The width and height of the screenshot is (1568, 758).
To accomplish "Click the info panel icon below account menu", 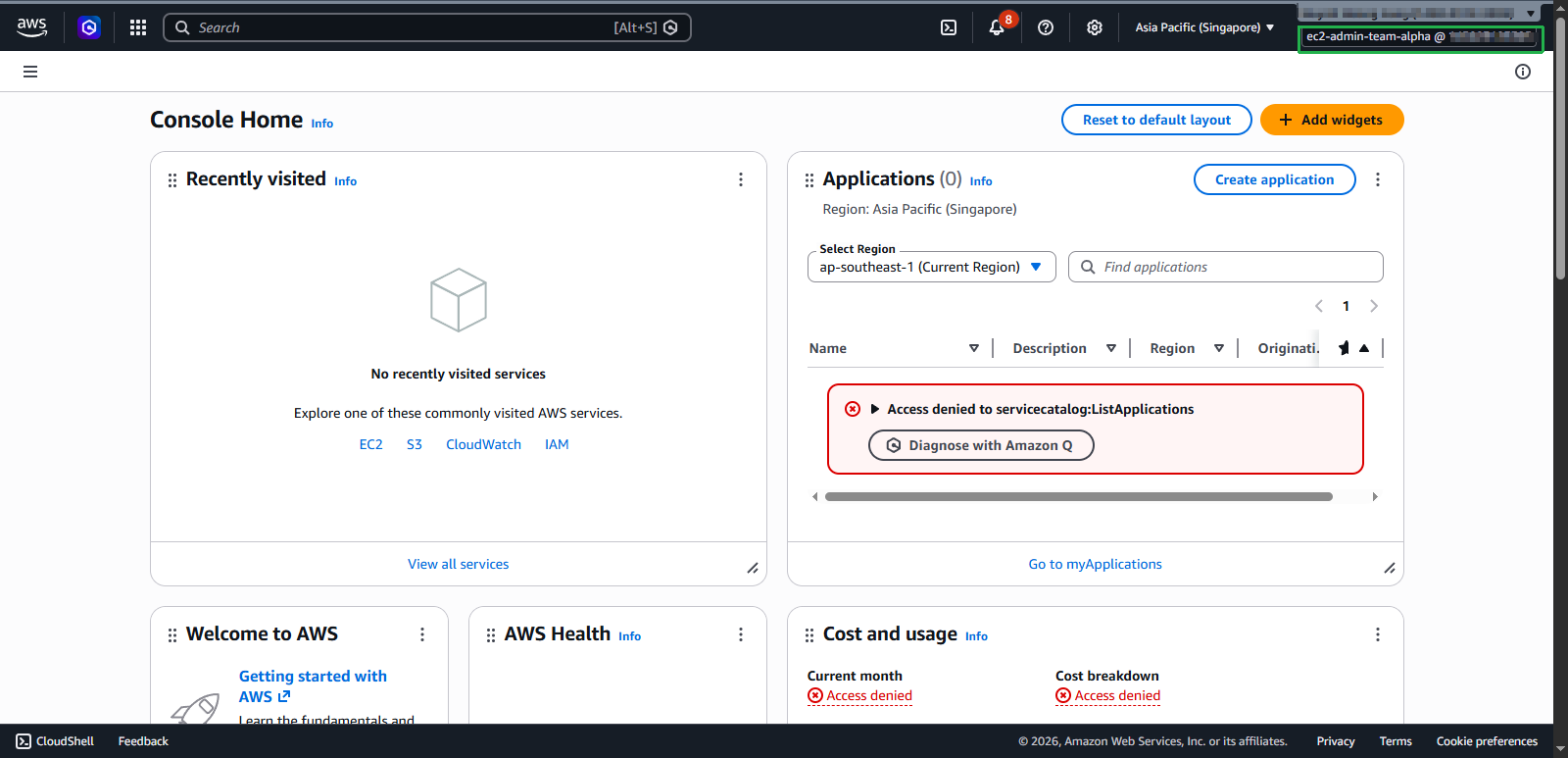I will pyautogui.click(x=1523, y=72).
